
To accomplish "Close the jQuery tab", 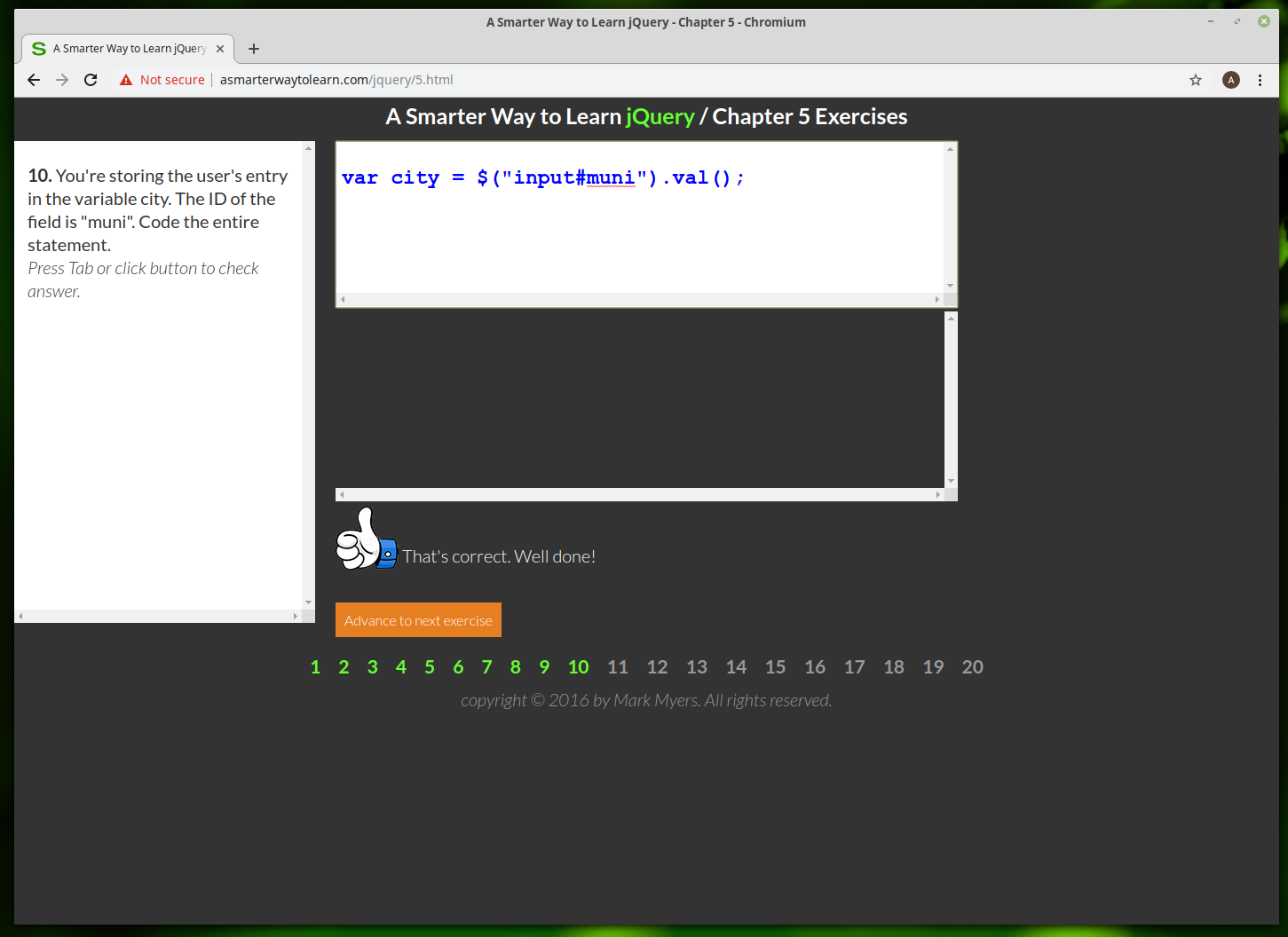I will pyautogui.click(x=220, y=49).
